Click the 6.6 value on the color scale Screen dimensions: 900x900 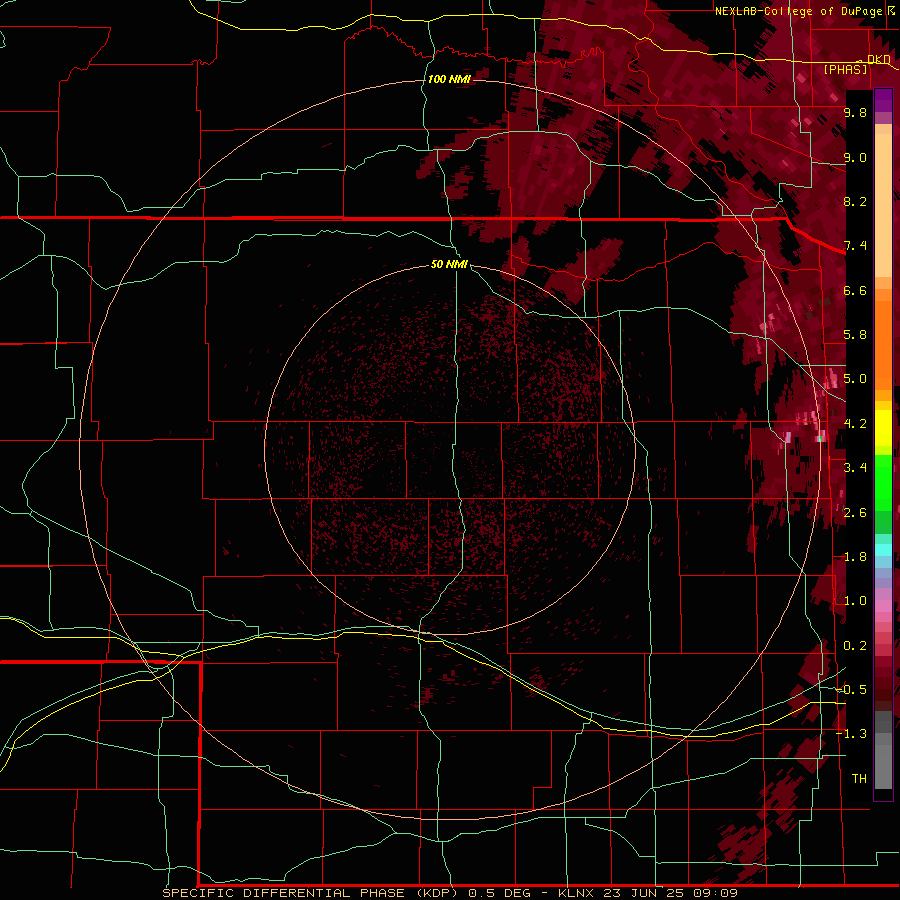coord(855,290)
